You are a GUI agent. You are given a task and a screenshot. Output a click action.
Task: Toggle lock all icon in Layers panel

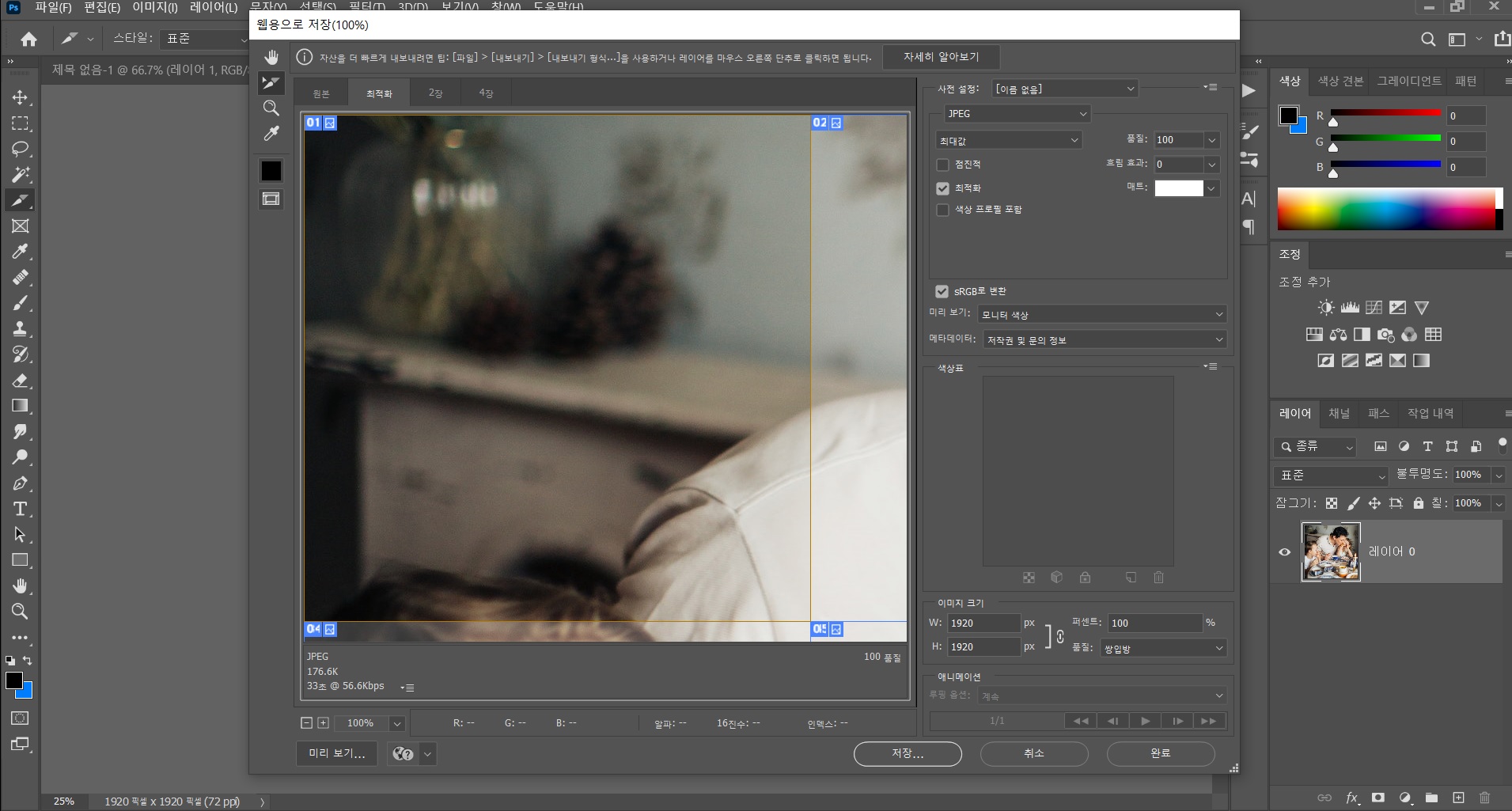(1419, 503)
